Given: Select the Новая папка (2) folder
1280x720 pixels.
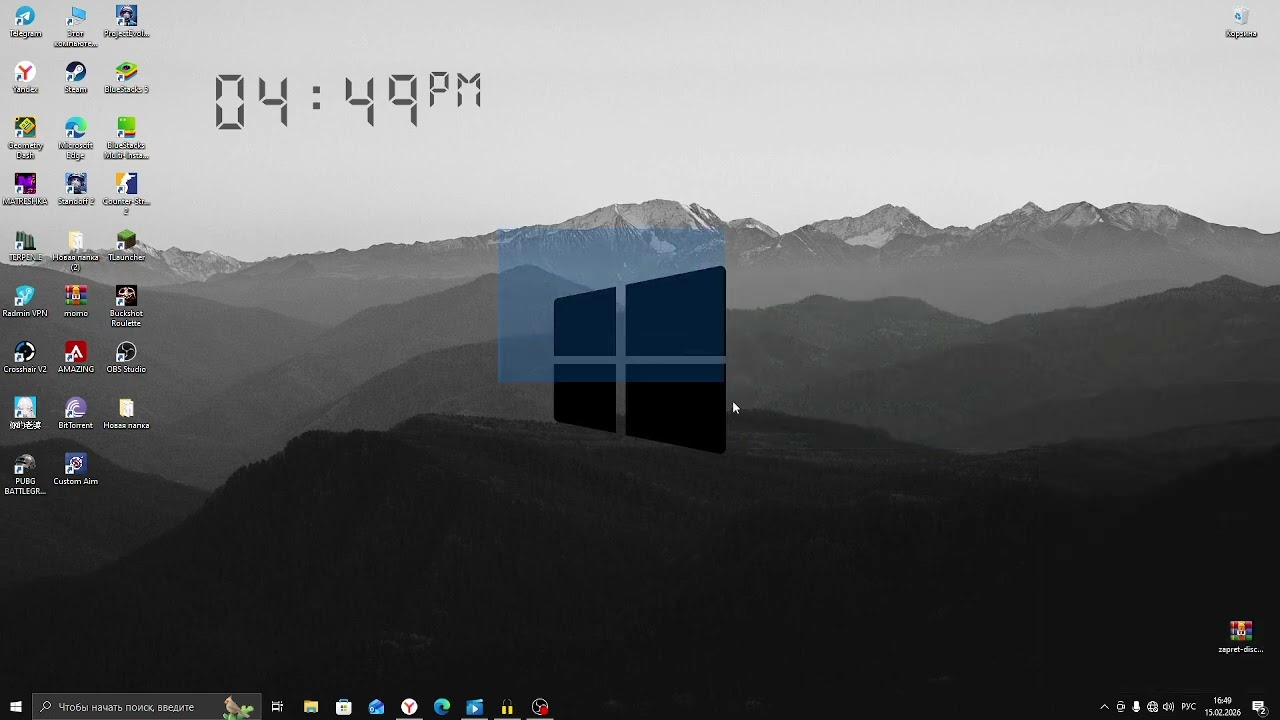Looking at the screenshot, I should pyautogui.click(x=76, y=251).
